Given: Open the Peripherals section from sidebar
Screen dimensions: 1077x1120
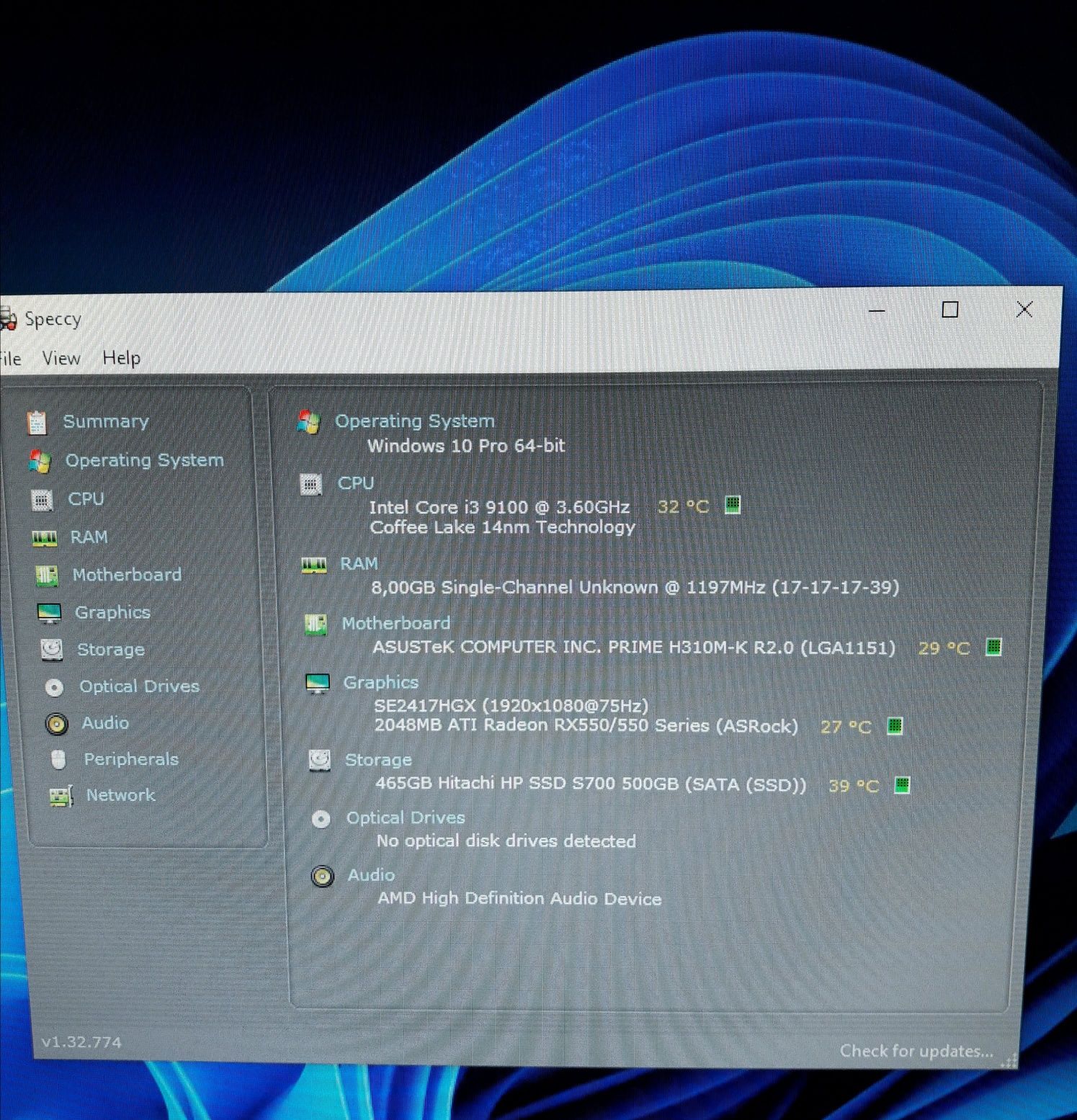Looking at the screenshot, I should [x=131, y=759].
